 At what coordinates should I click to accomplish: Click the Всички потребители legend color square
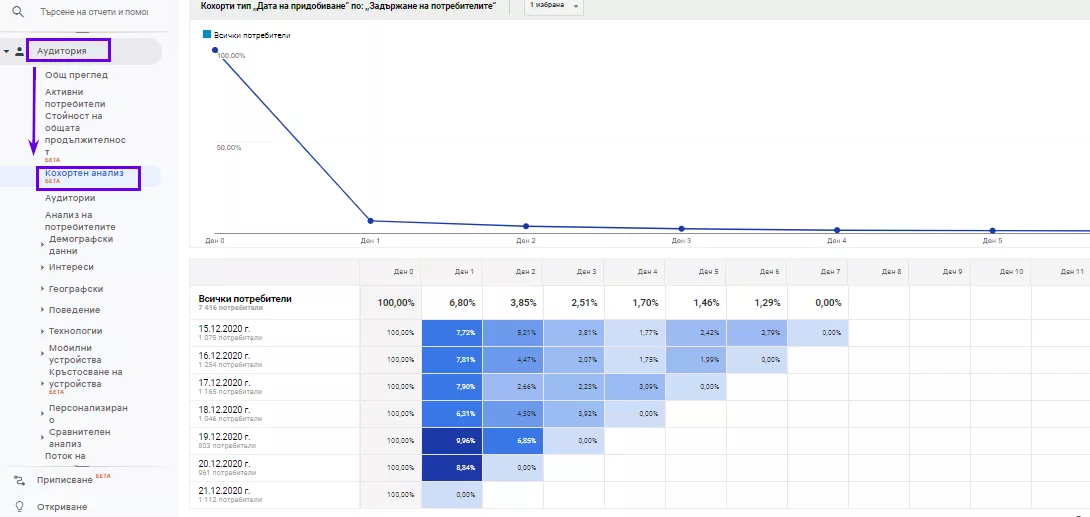(206, 34)
